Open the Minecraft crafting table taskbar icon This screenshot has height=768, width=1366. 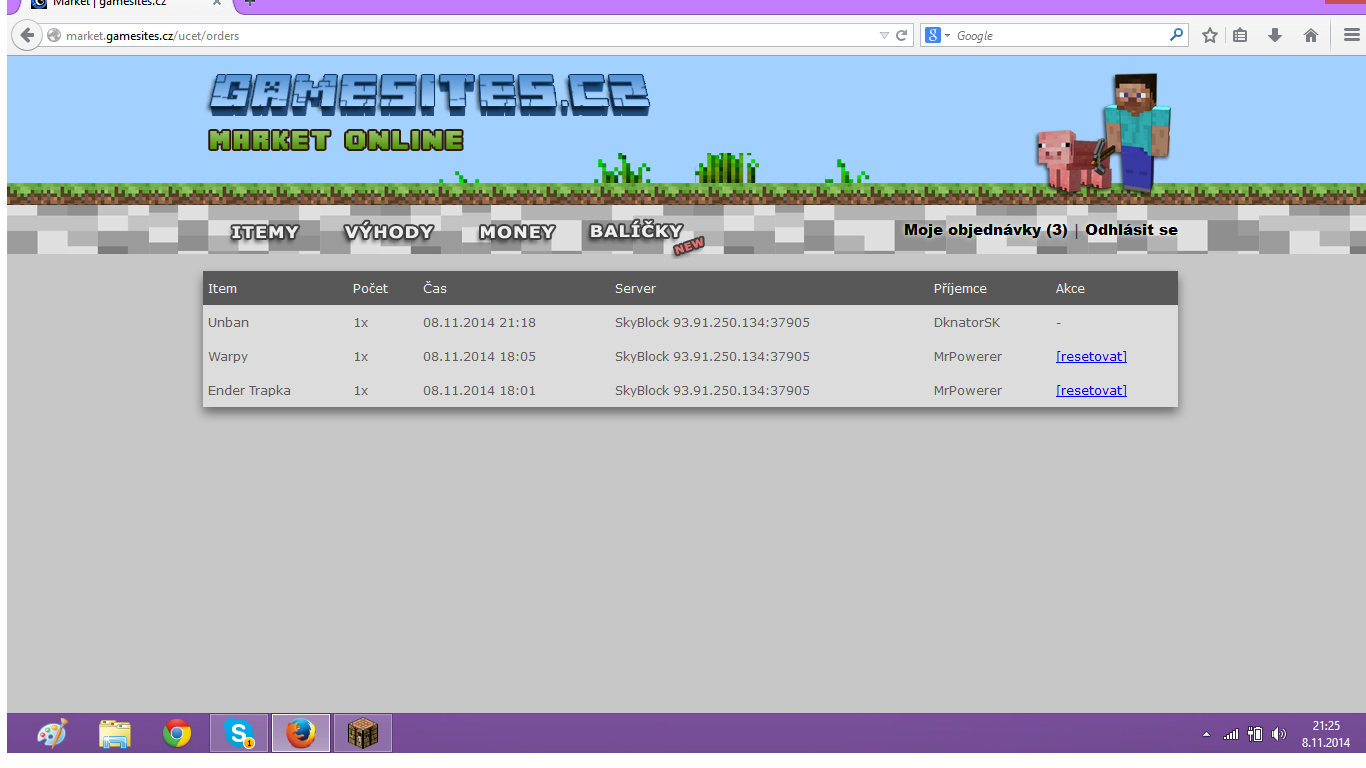(x=362, y=734)
